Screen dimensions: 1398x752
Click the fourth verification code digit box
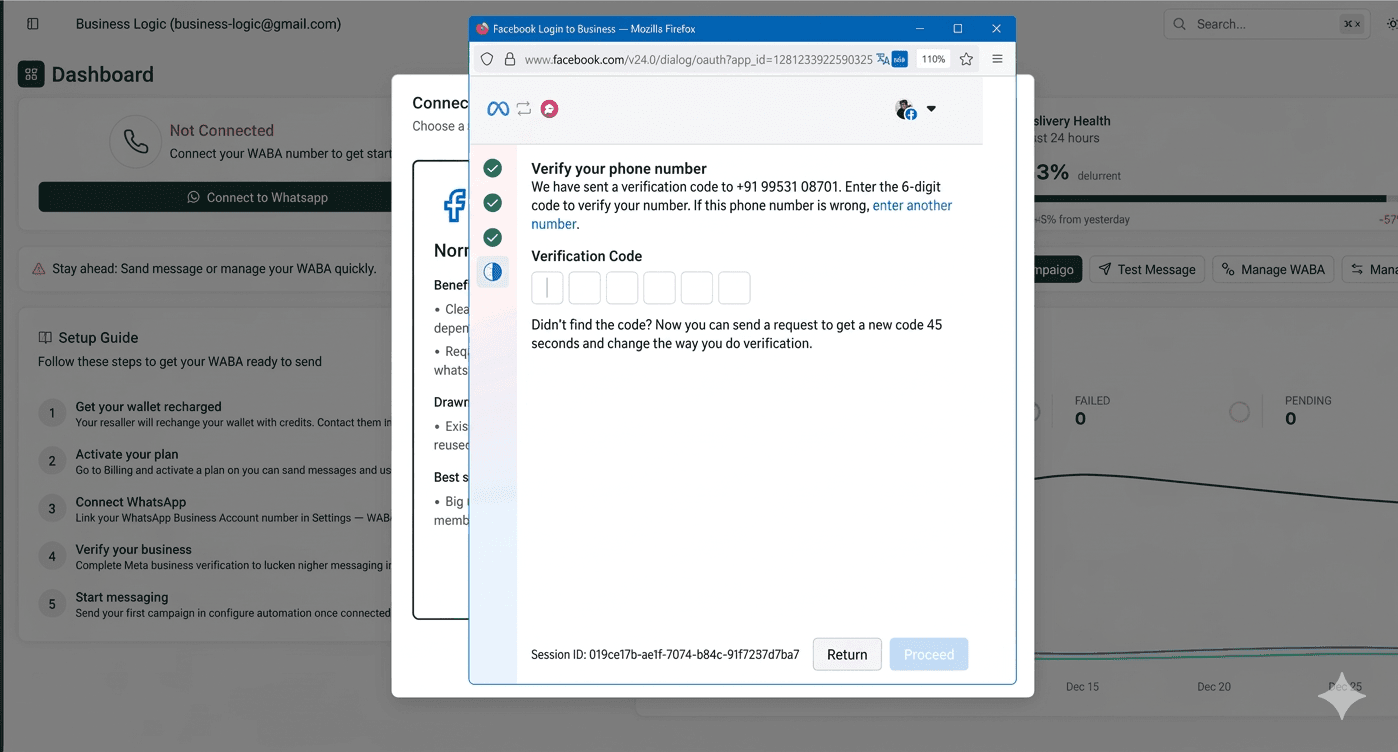pyautogui.click(x=659, y=288)
